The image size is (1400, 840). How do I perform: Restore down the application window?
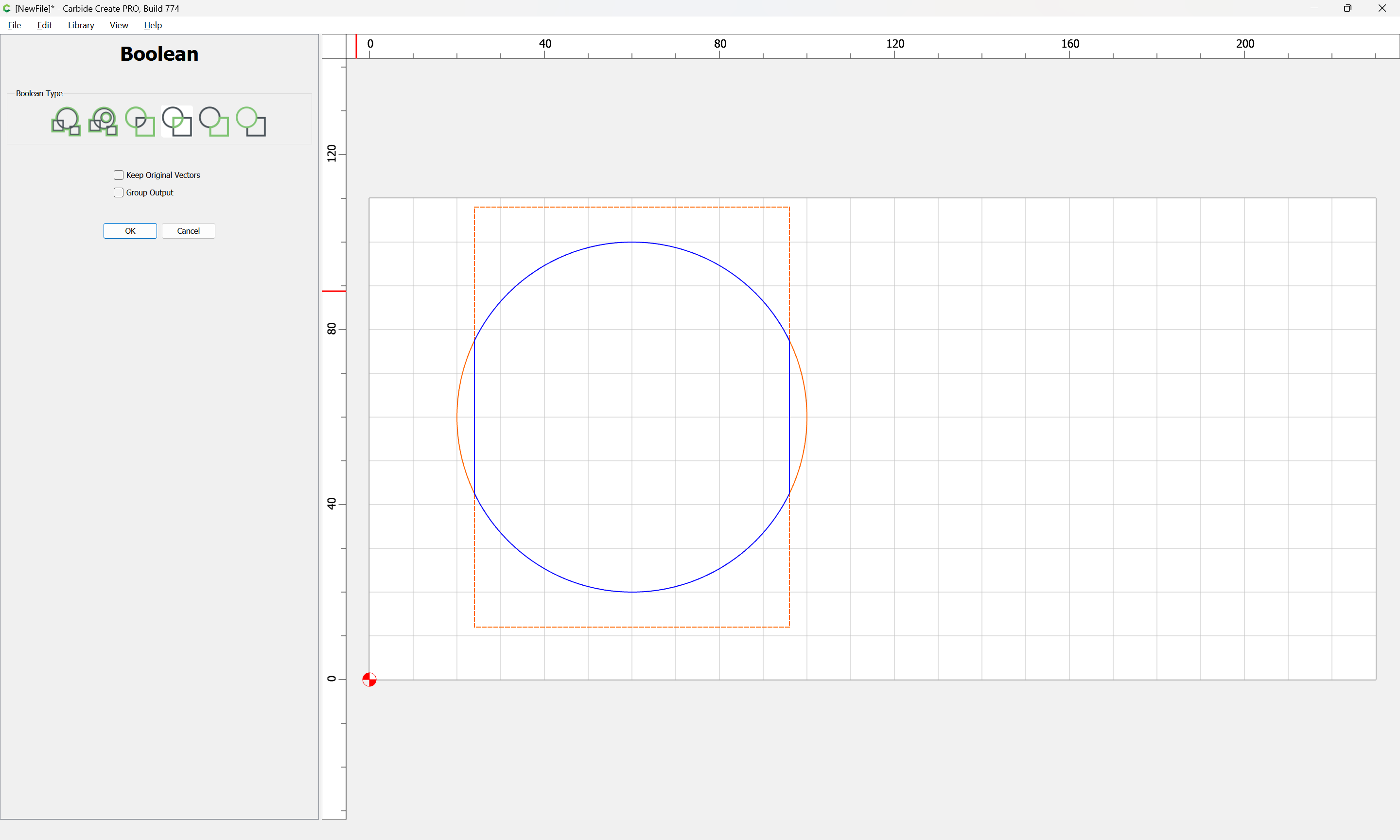click(1347, 8)
